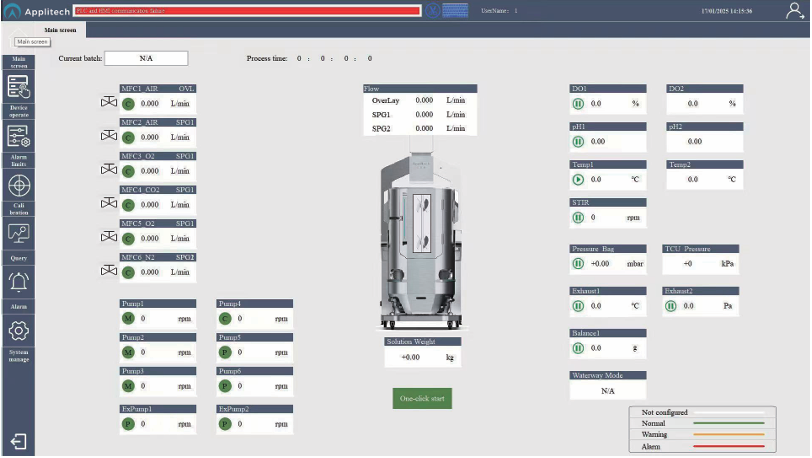The width and height of the screenshot is (812, 458).
Task: Open the Alarm limits sidebar icon
Action: click(19, 136)
